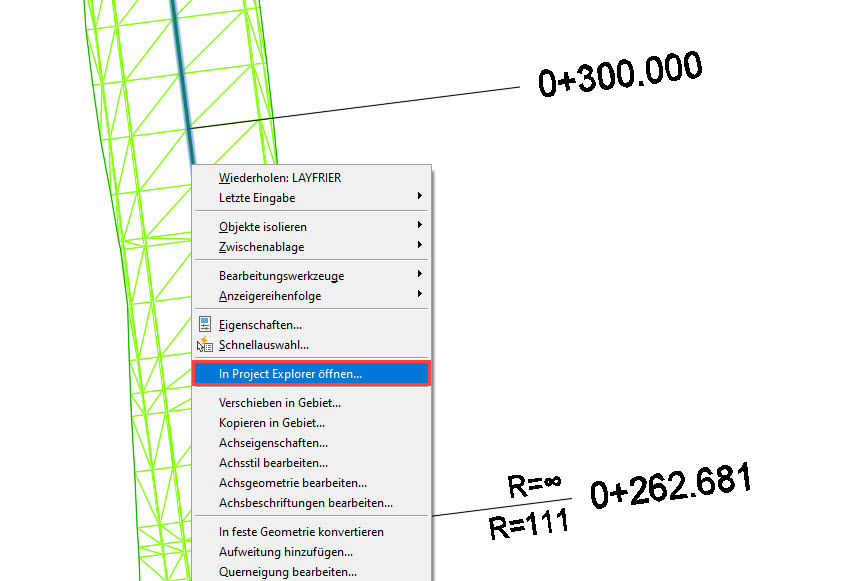
Task: Select Achsbeschriftungen bearbeiten
Action: pos(305,503)
